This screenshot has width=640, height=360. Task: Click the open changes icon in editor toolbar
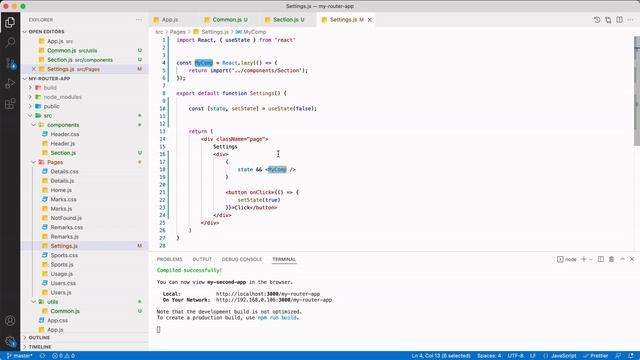pyautogui.click(x=608, y=20)
